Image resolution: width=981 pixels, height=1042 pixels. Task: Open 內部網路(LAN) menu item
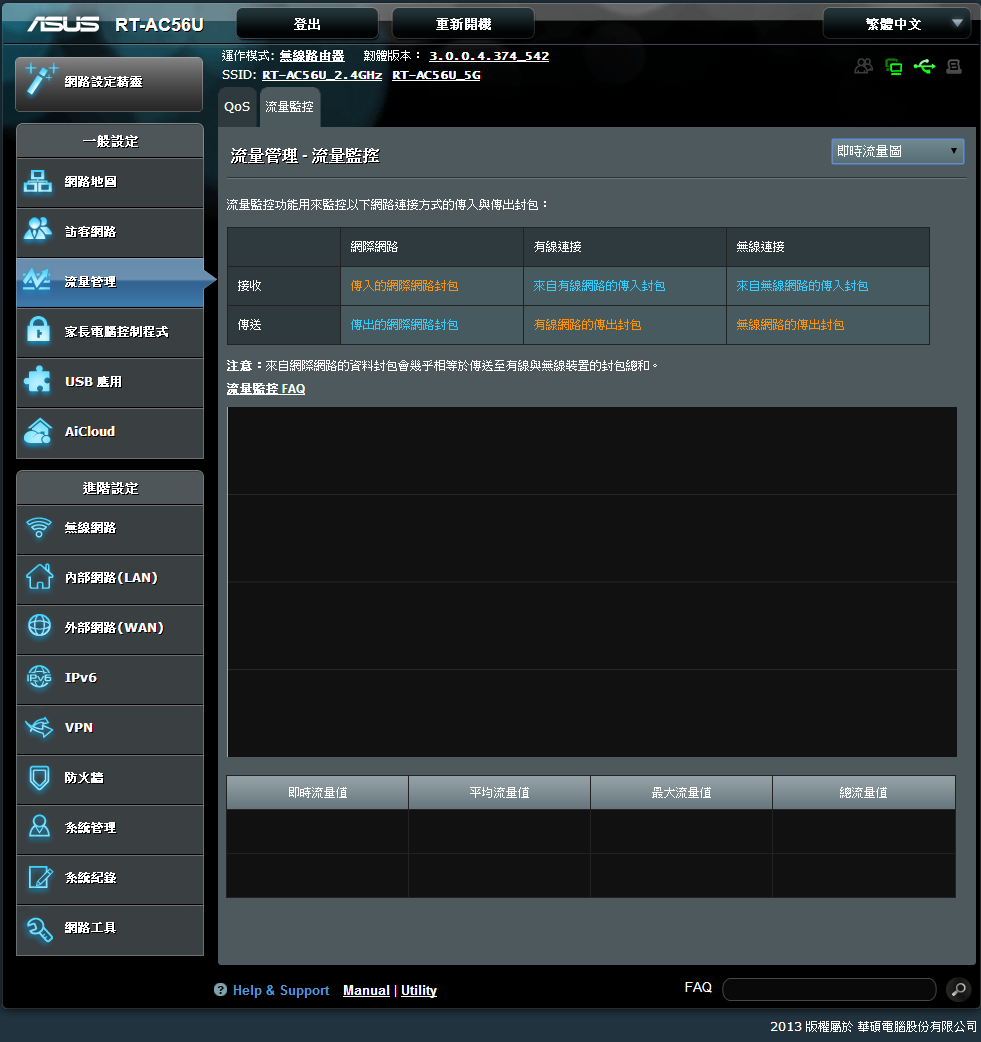tap(110, 578)
